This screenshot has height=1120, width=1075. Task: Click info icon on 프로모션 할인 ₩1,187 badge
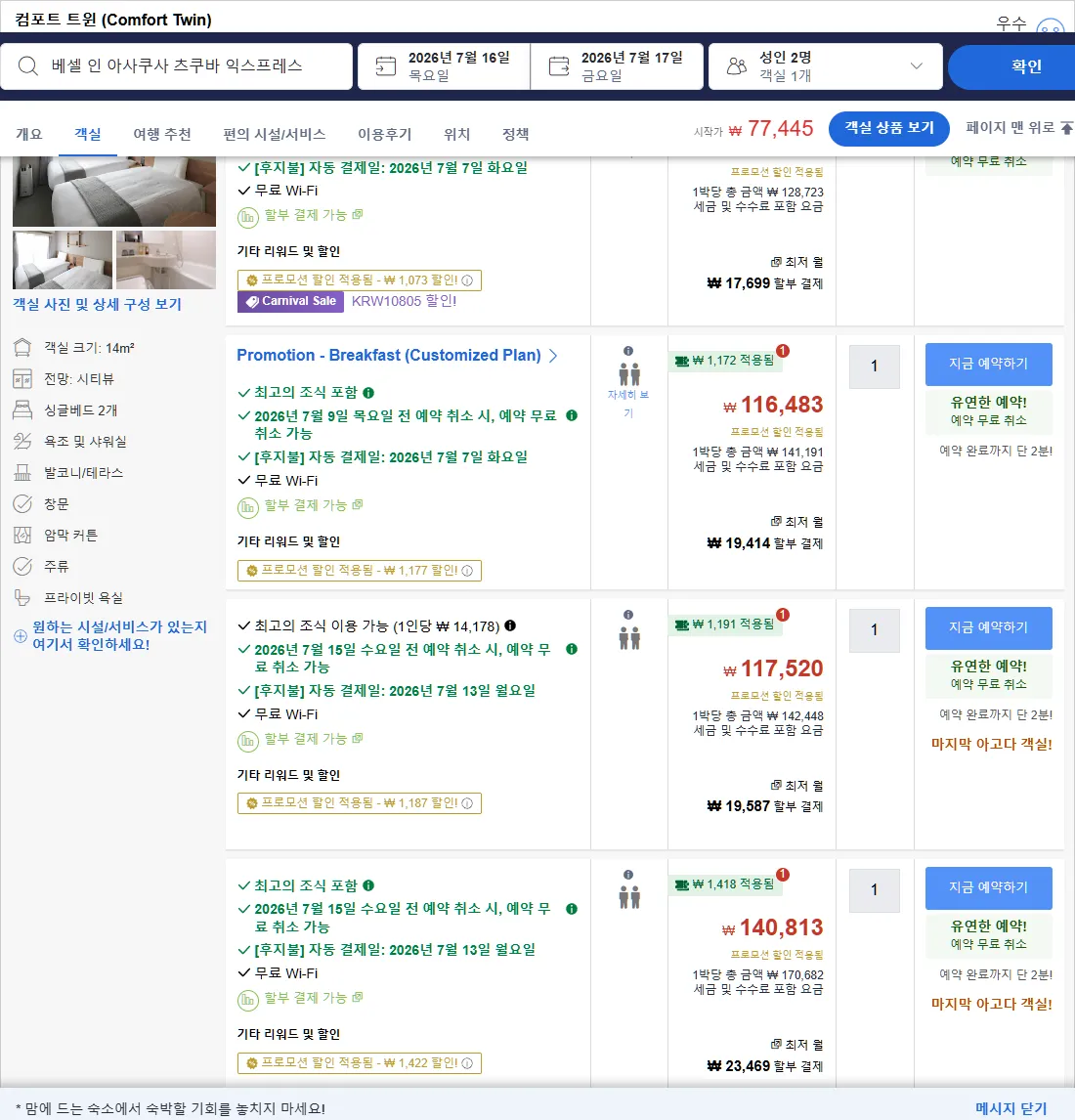pyautogui.click(x=467, y=803)
